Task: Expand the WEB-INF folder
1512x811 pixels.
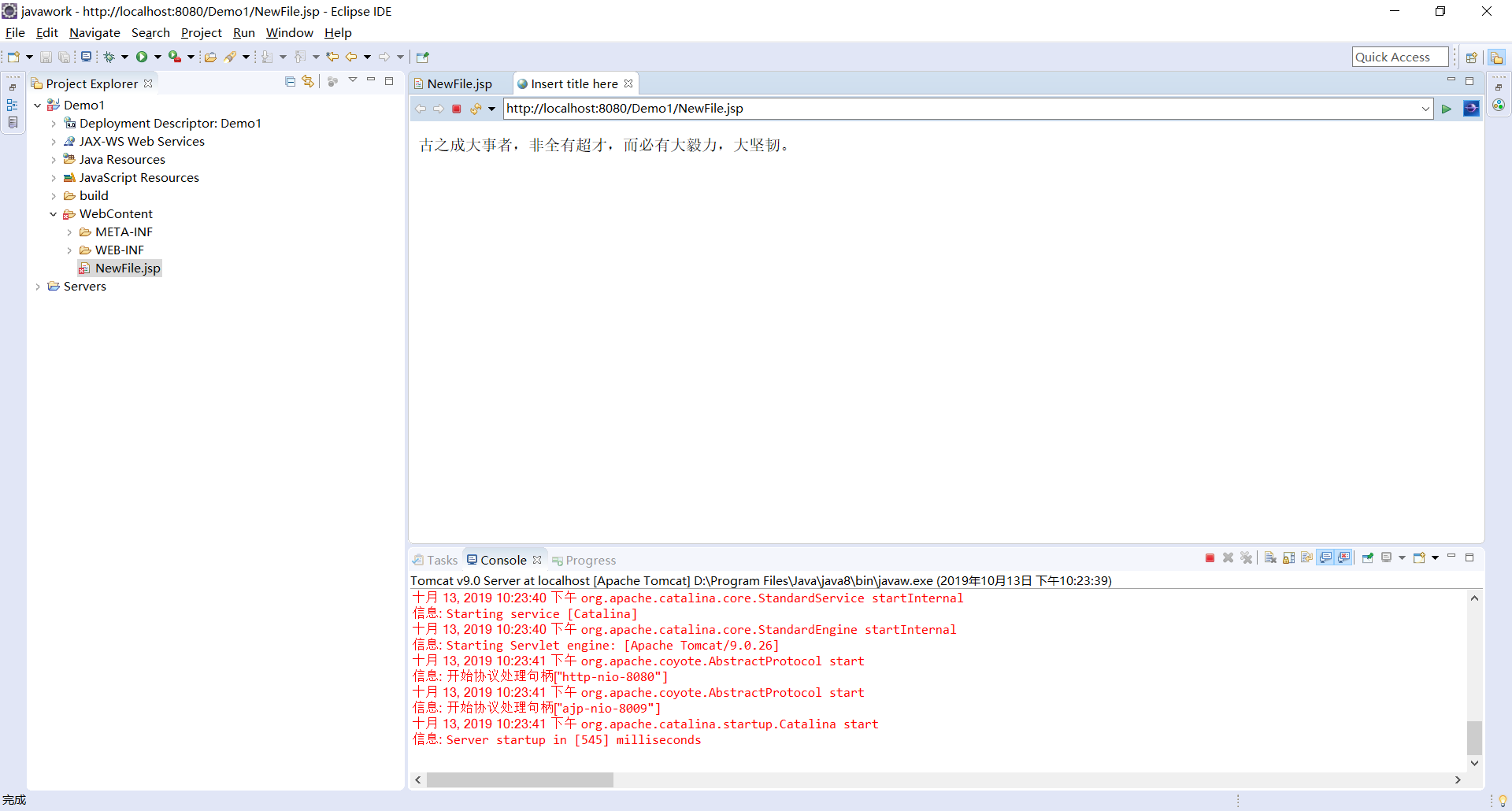Action: pos(69,250)
